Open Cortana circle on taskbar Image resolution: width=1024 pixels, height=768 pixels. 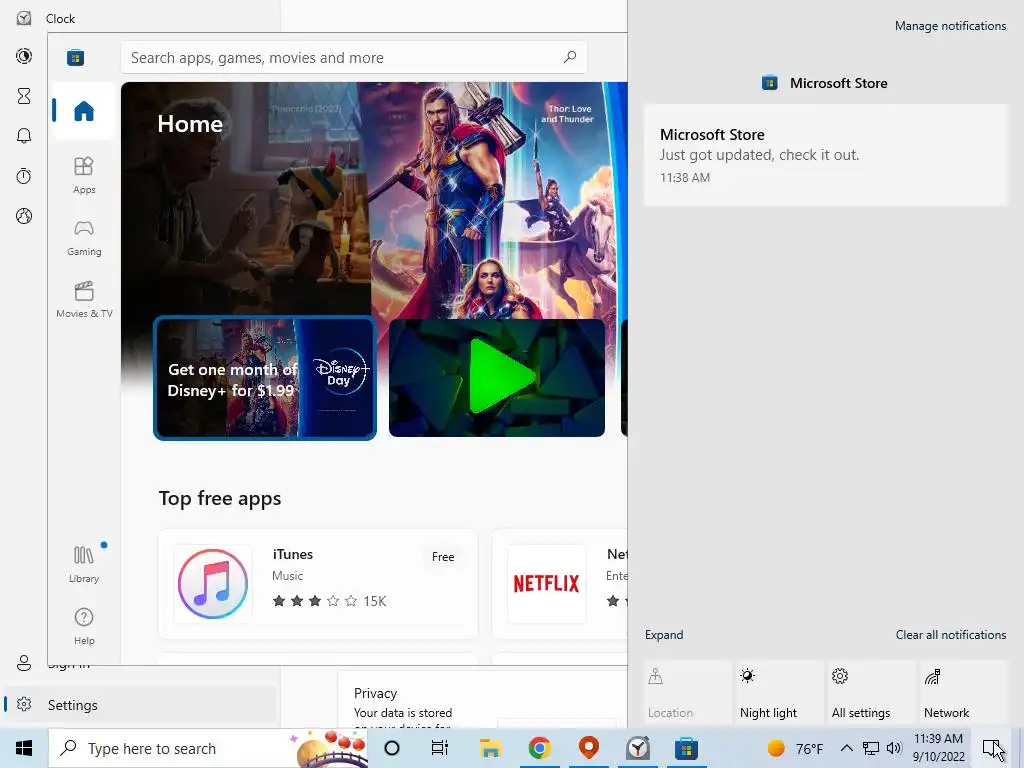click(x=392, y=748)
